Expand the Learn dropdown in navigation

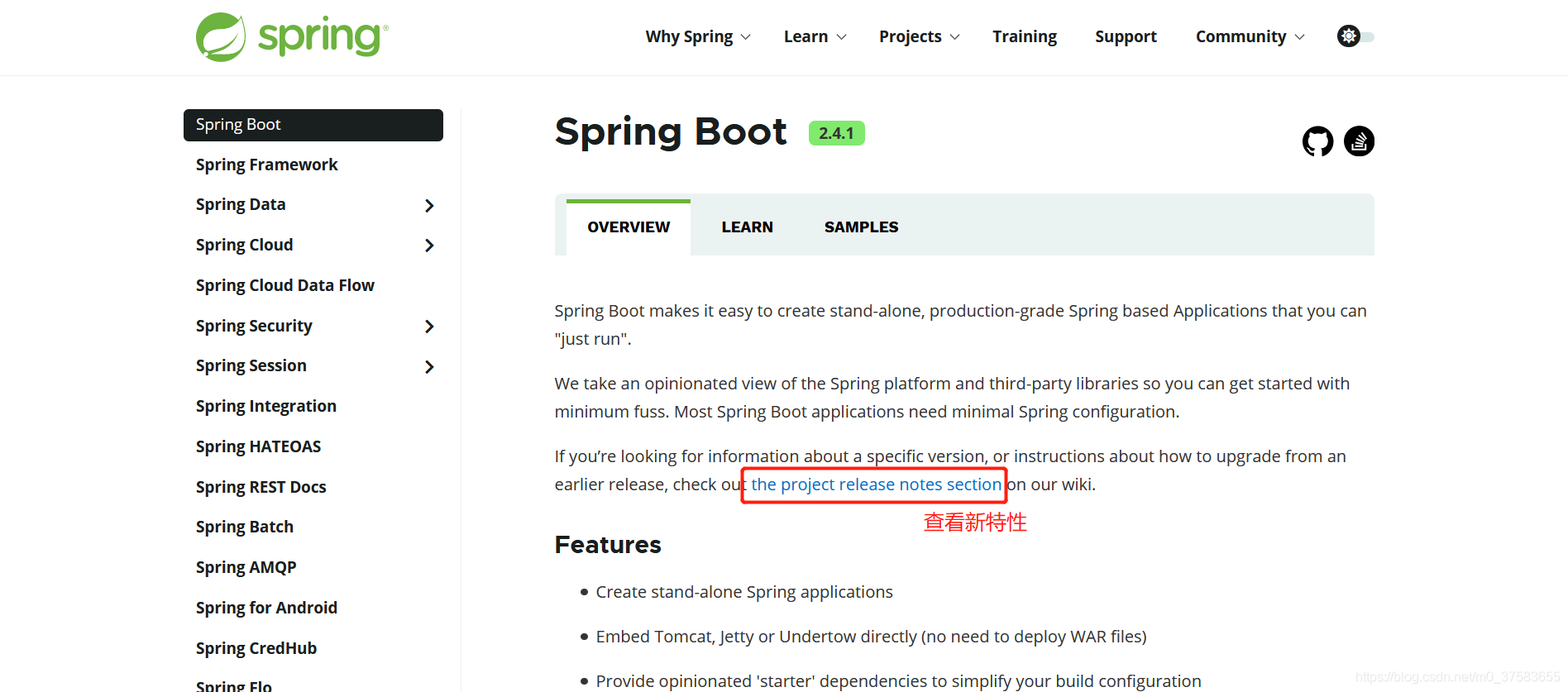coord(815,36)
